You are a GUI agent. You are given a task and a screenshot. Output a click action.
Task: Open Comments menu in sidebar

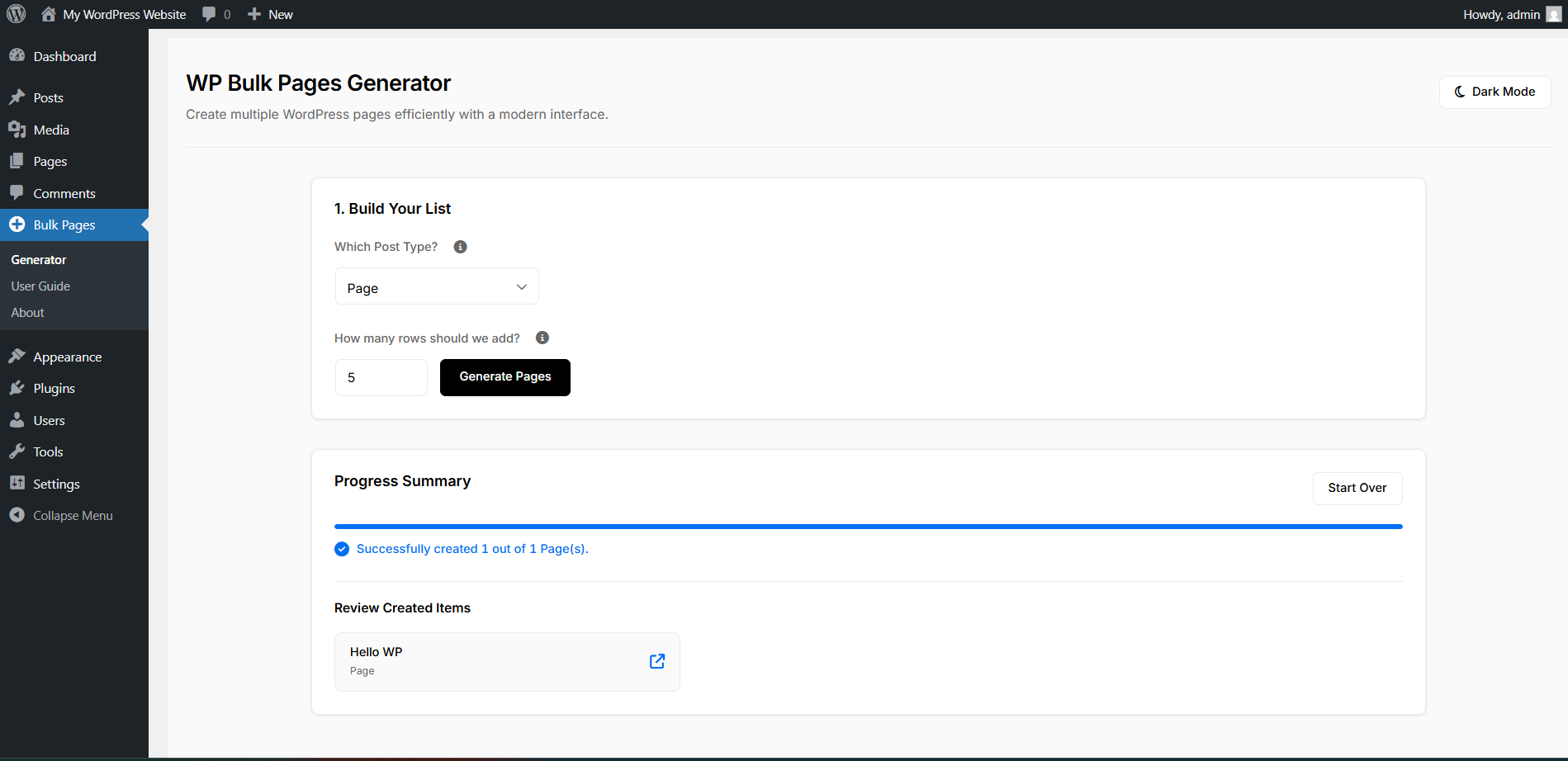click(x=74, y=193)
